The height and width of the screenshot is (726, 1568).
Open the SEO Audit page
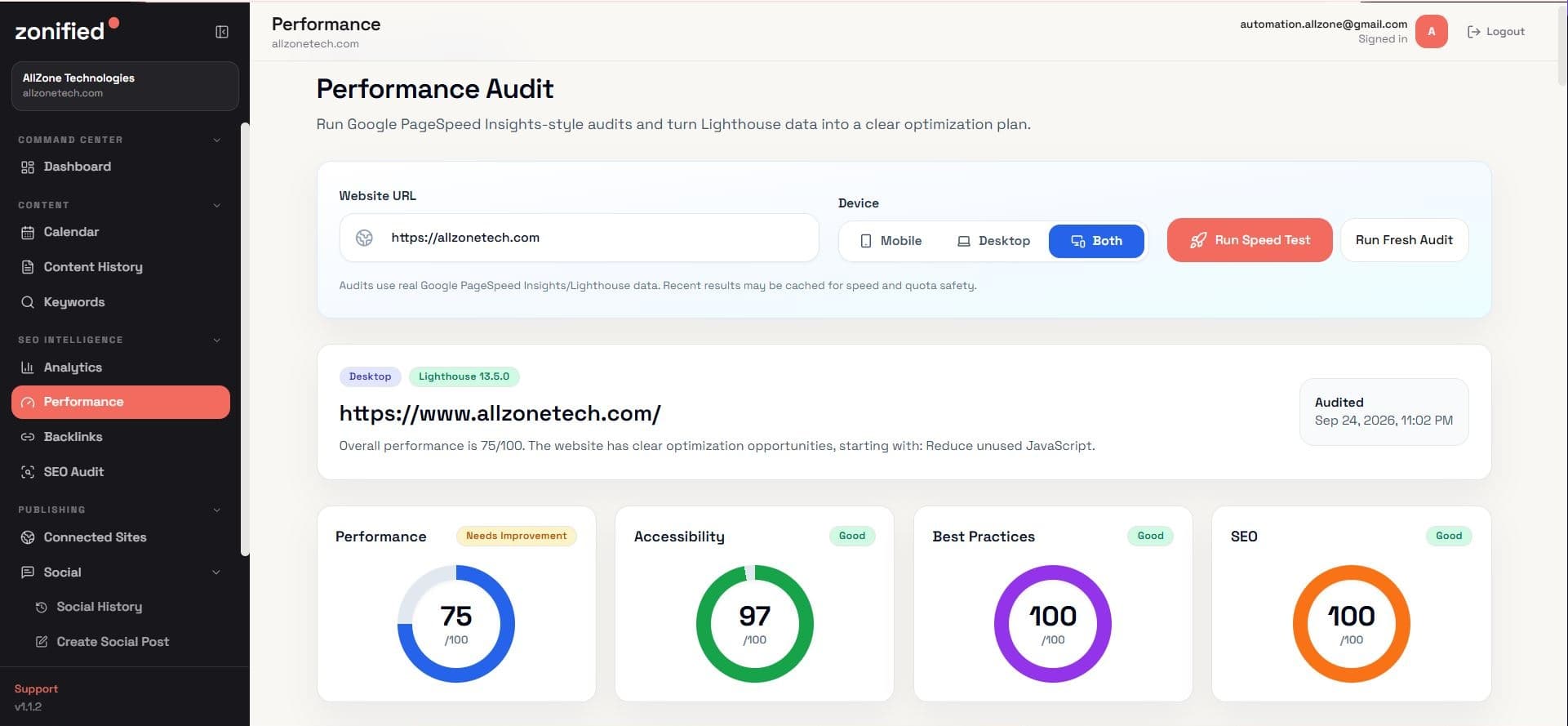point(121,472)
